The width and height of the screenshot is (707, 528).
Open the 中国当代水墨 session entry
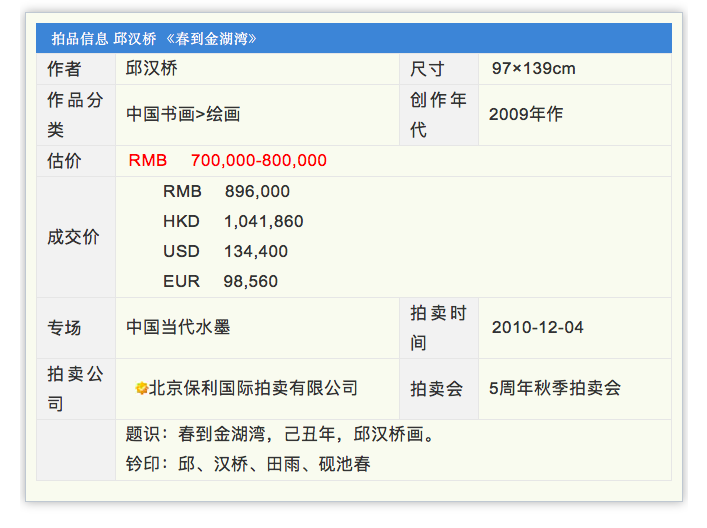click(x=178, y=327)
